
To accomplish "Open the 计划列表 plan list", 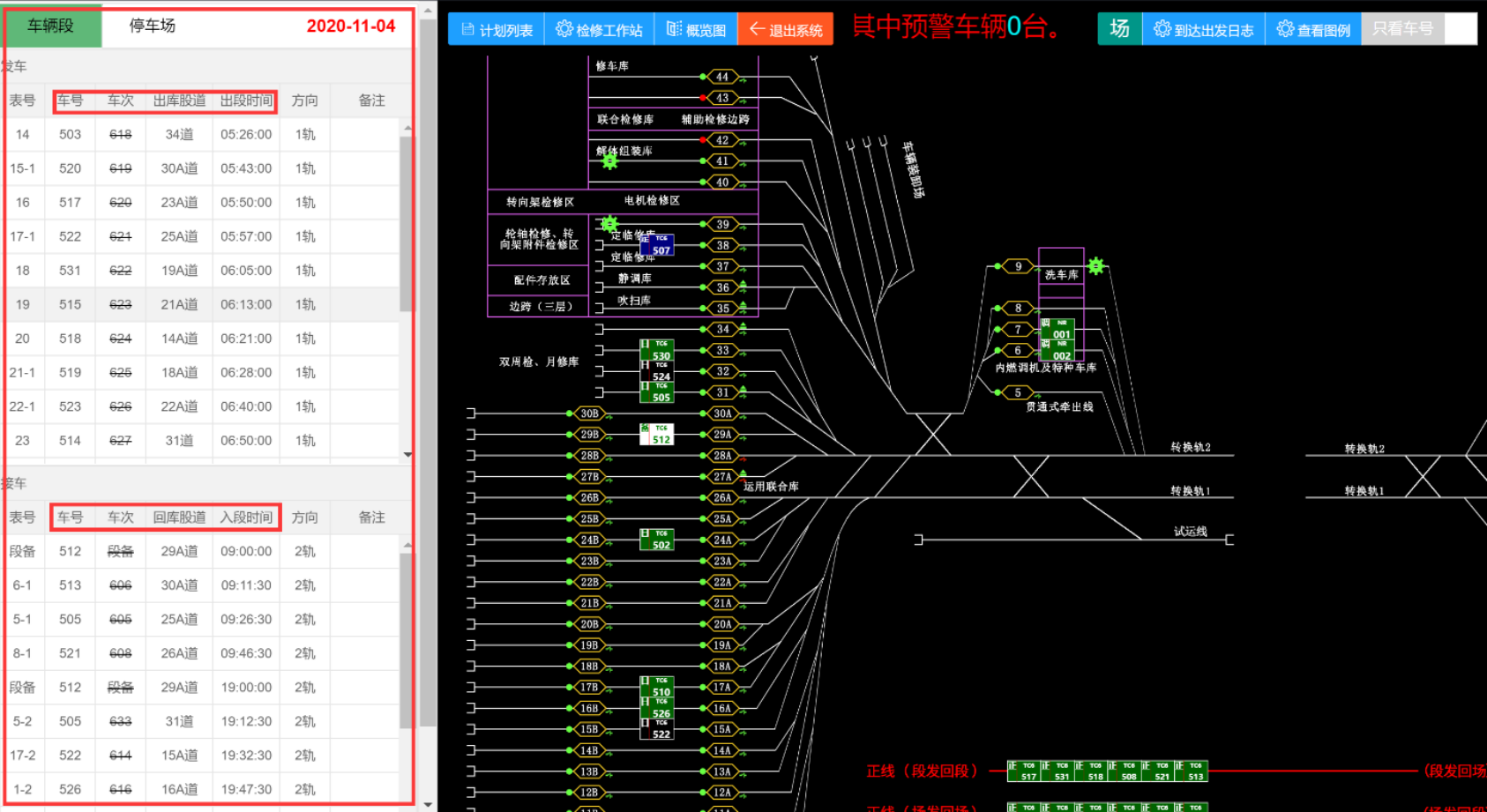I will click(x=497, y=29).
